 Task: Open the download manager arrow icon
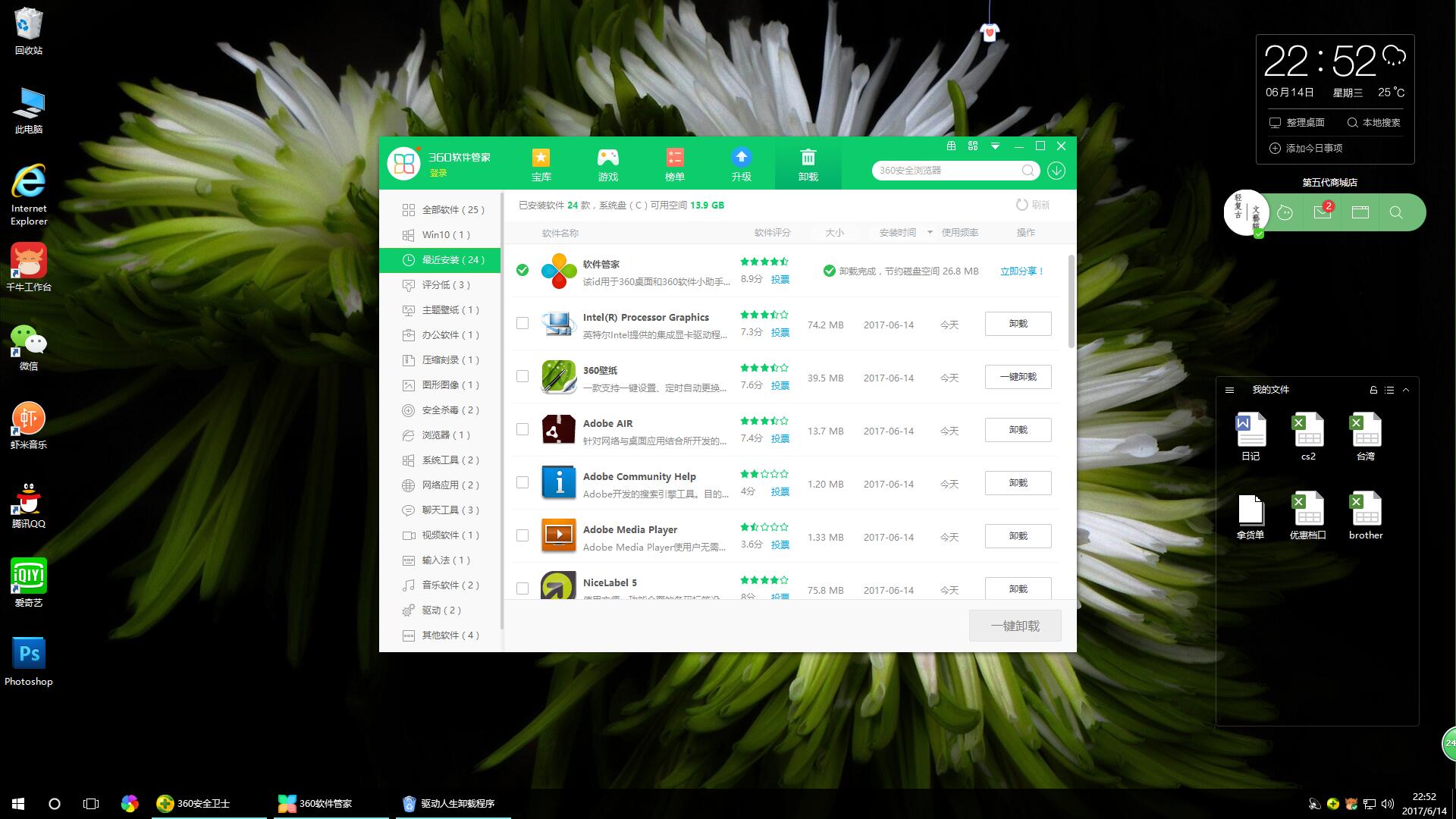[1056, 171]
